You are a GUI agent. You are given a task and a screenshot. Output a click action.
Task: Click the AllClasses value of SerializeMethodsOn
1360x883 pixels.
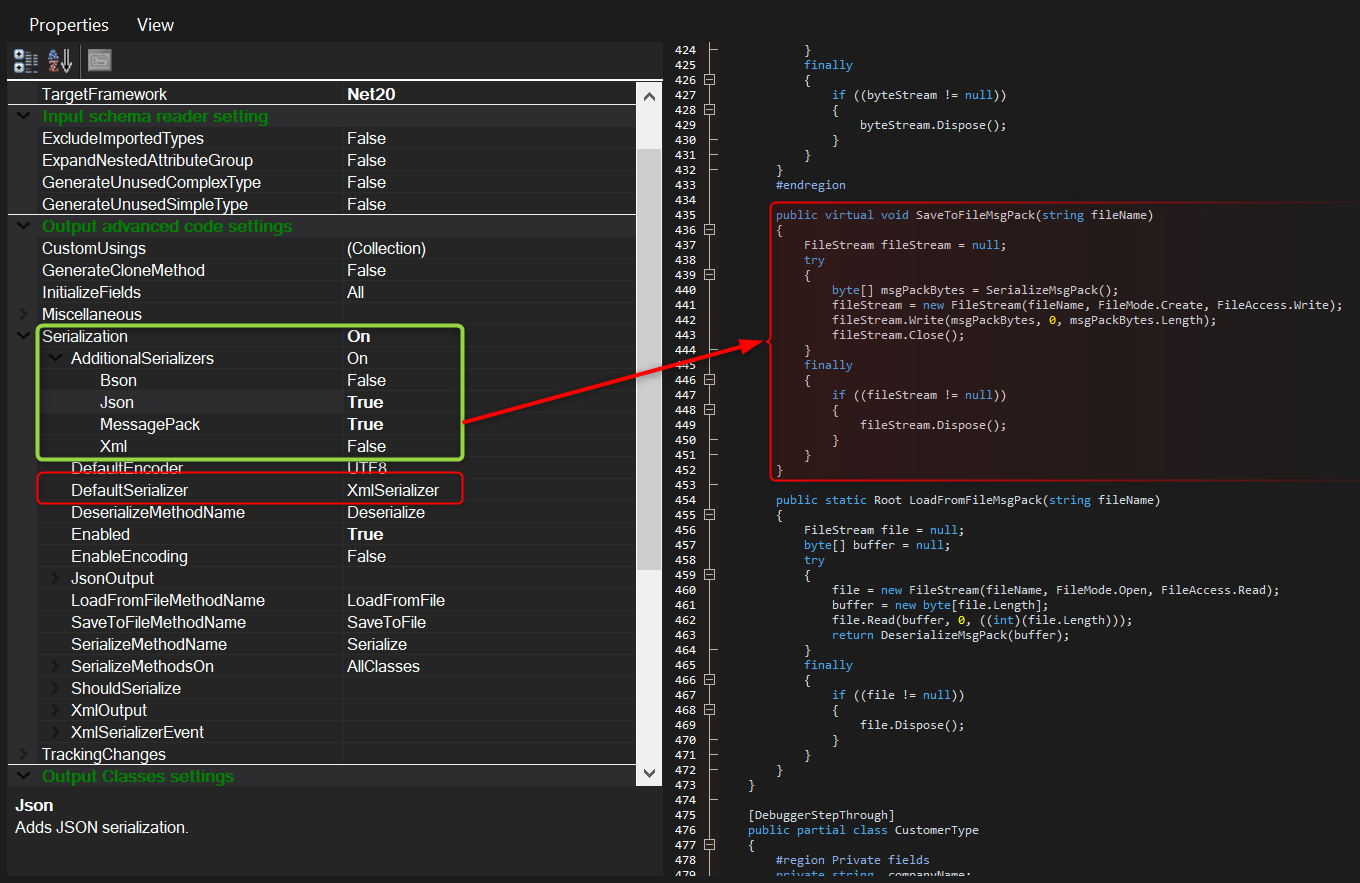pyautogui.click(x=383, y=667)
